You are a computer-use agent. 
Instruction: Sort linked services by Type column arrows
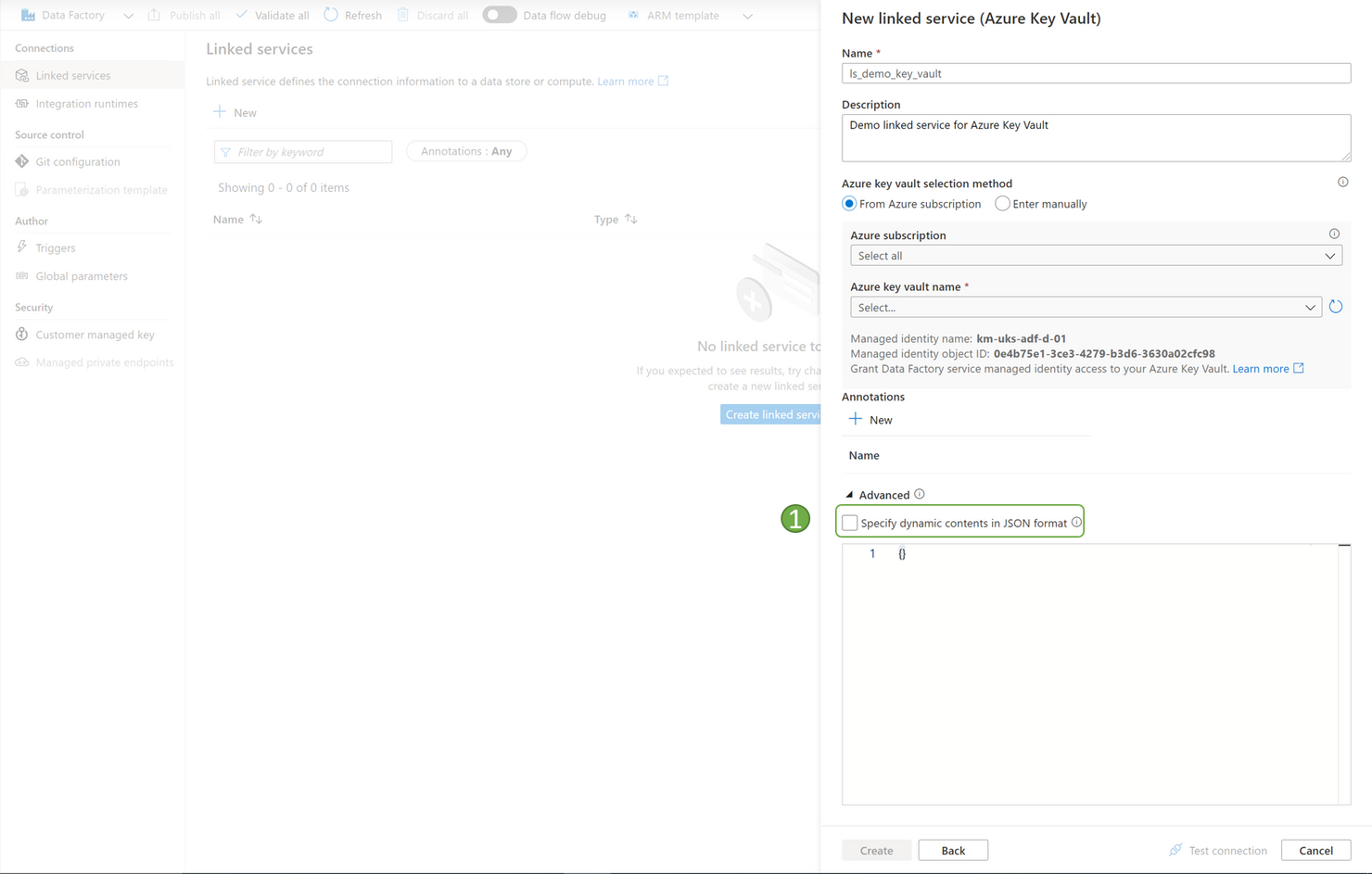pyautogui.click(x=631, y=220)
